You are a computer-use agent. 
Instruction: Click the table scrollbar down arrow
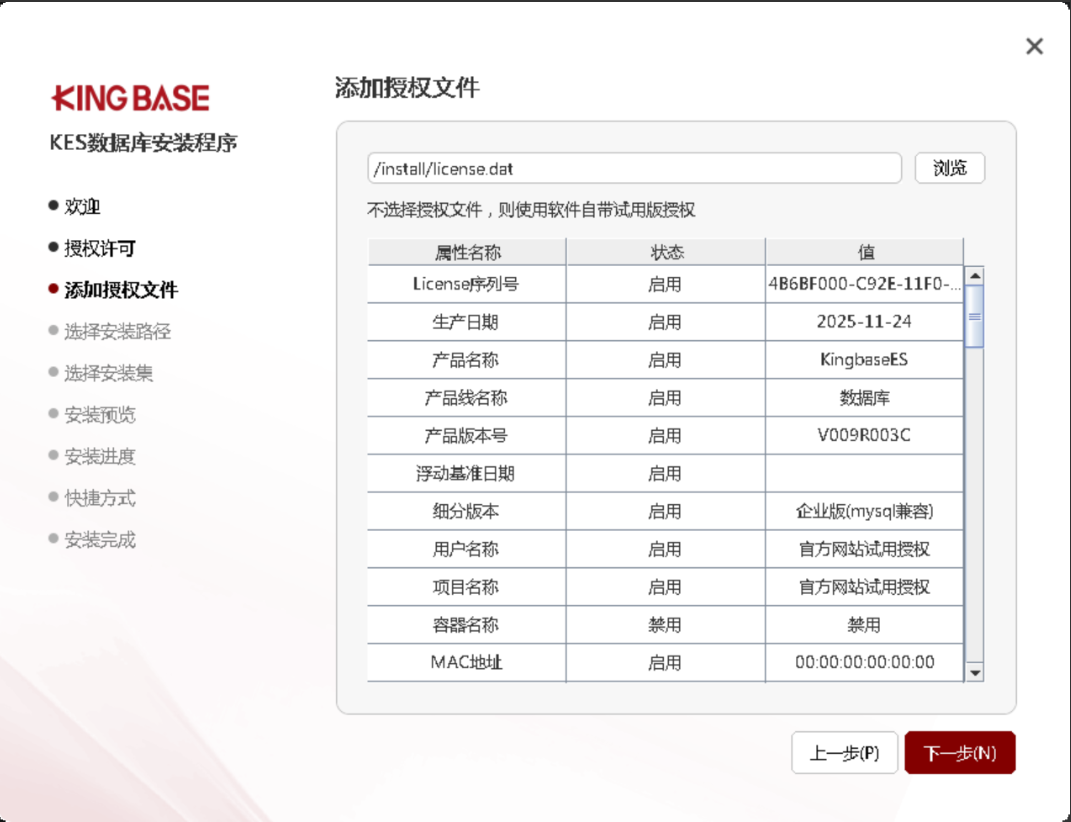pyautogui.click(x=975, y=672)
